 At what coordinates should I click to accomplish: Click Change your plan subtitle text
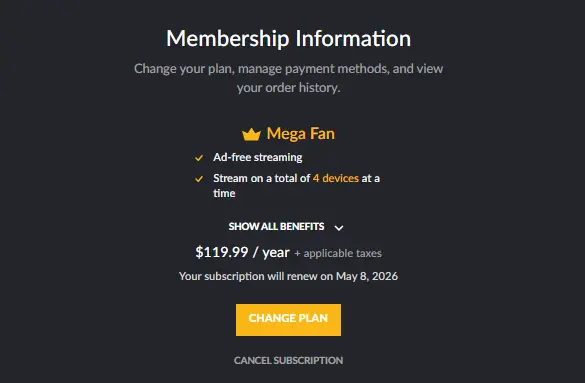coord(184,69)
